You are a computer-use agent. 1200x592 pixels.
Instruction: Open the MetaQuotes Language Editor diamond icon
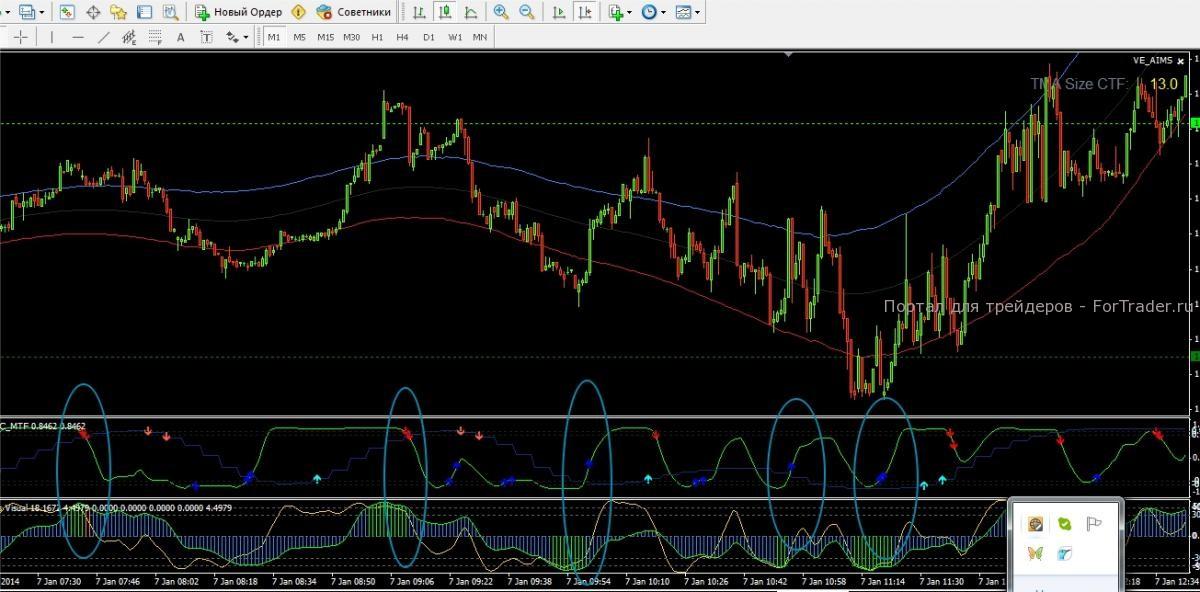pyautogui.click(x=298, y=13)
